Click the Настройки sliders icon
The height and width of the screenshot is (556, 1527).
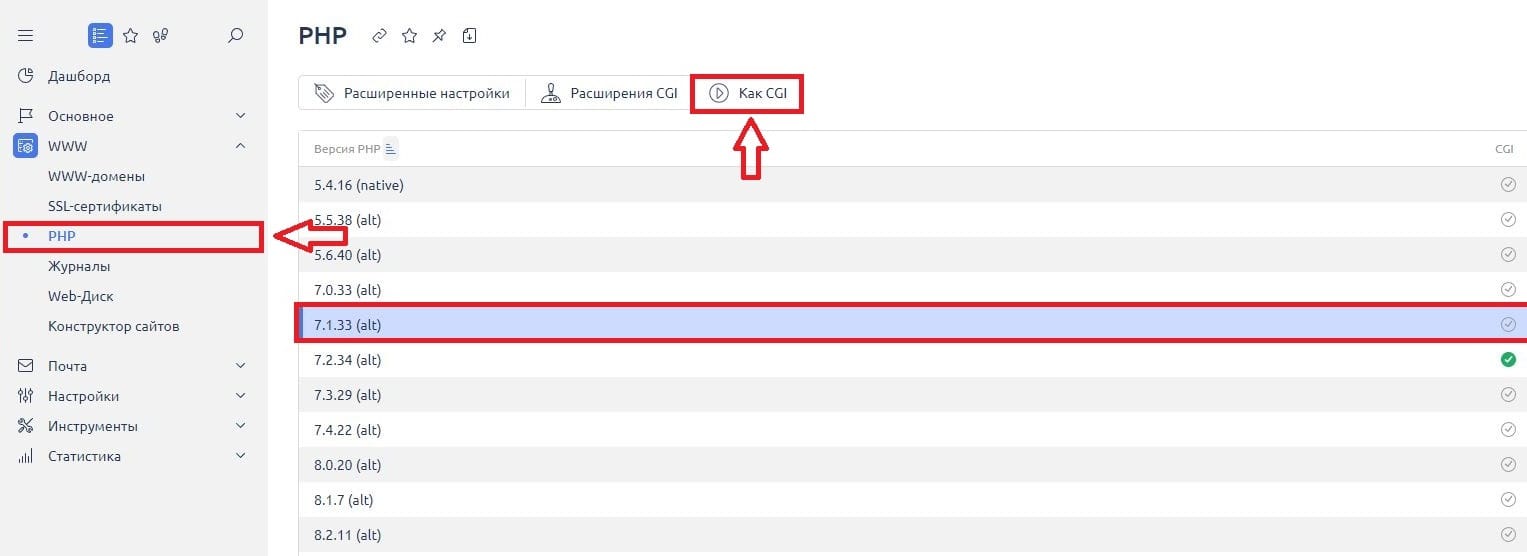pyautogui.click(x=26, y=396)
